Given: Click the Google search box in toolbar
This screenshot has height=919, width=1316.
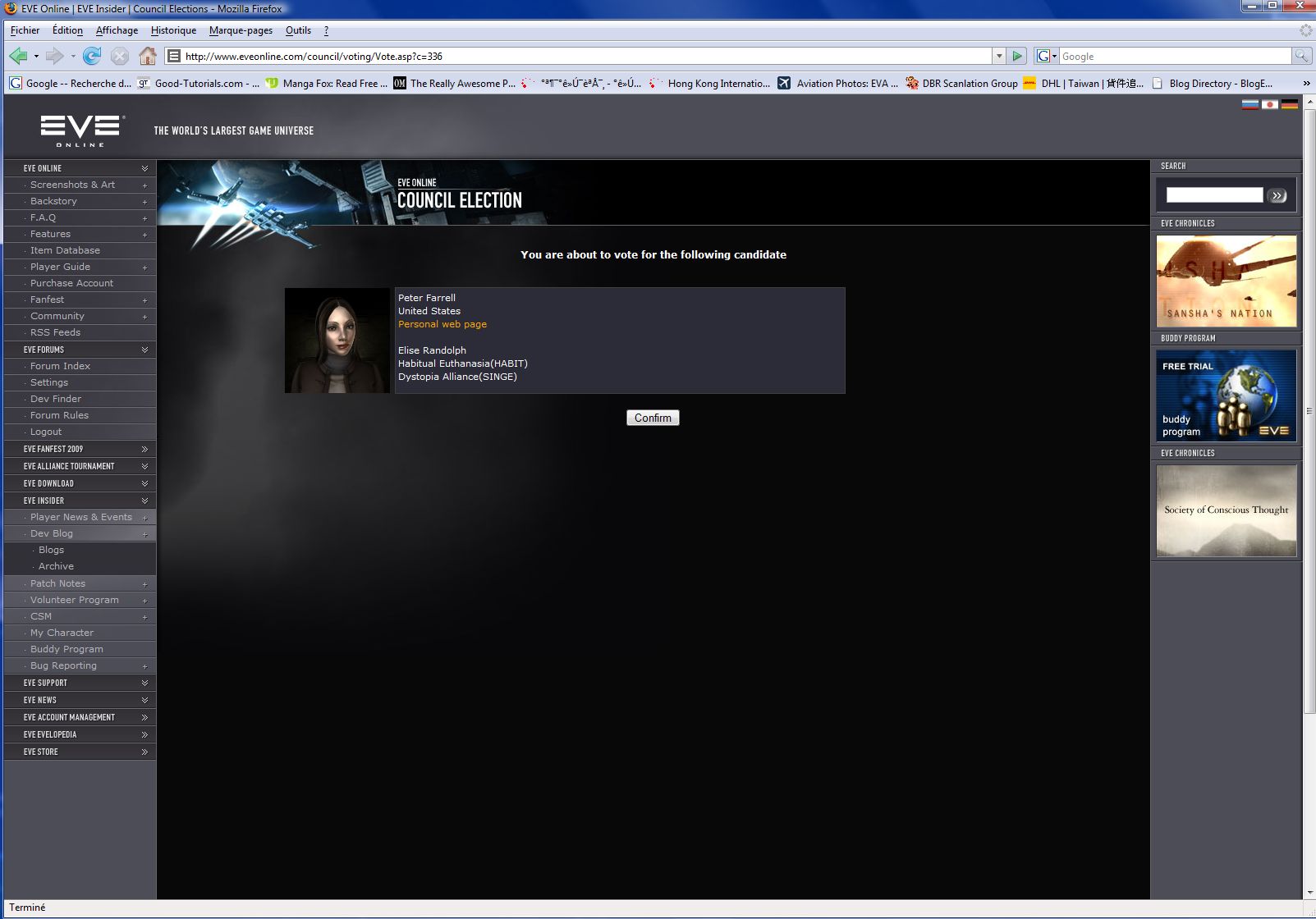Looking at the screenshot, I should click(x=1175, y=56).
